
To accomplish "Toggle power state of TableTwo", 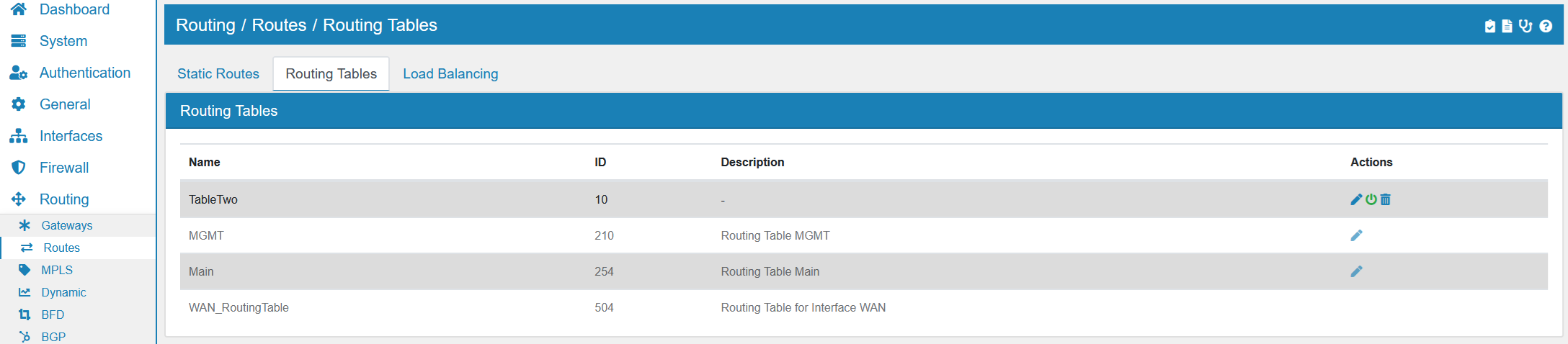I will click(1371, 199).
